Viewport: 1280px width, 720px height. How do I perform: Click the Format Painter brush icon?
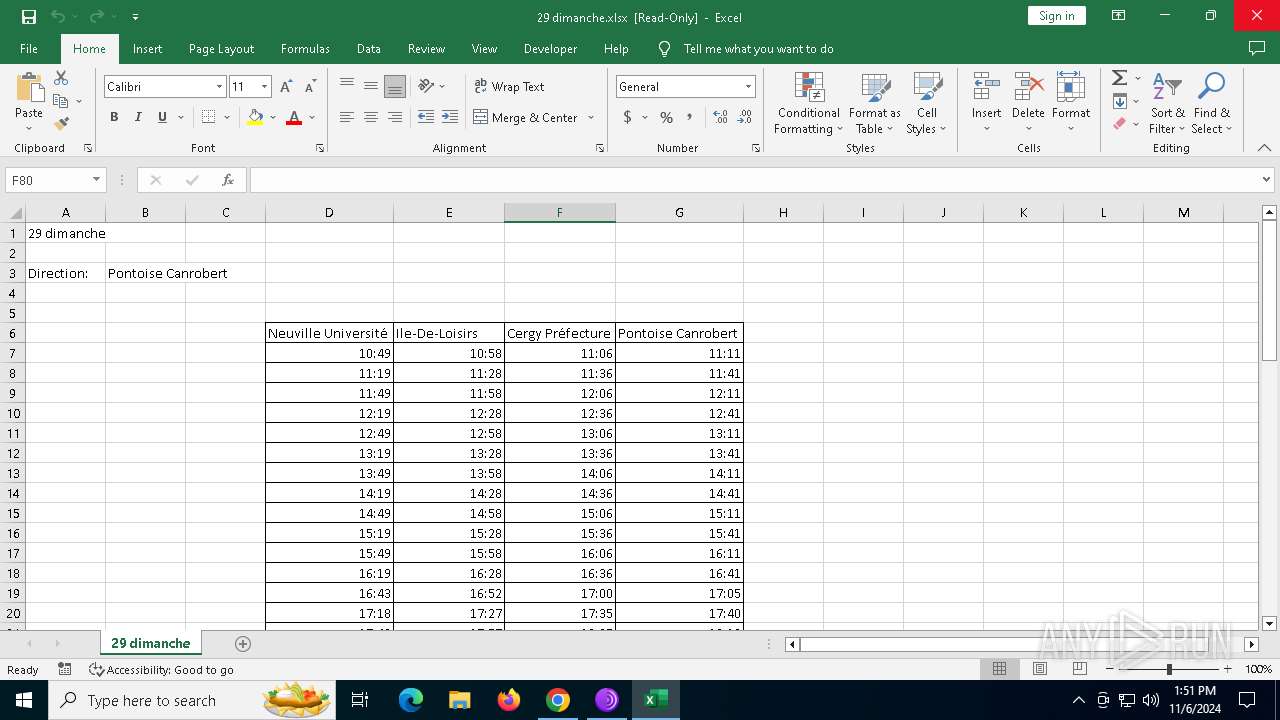click(x=61, y=124)
